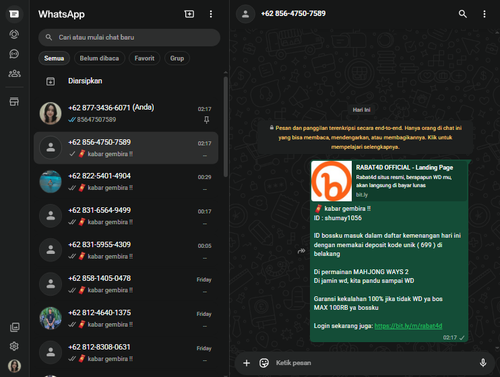
Task: Open the attach plus icon in composer
Action: (x=246, y=363)
